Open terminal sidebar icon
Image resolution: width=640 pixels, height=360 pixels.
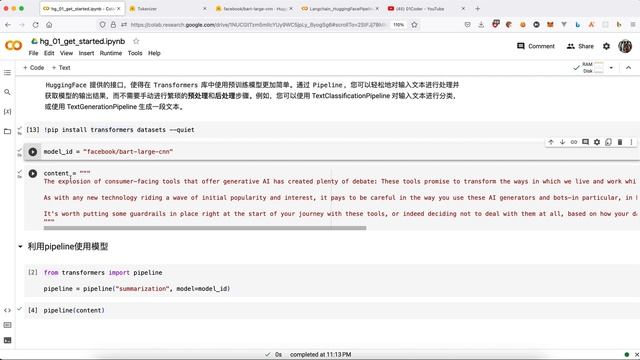pyautogui.click(x=7, y=340)
